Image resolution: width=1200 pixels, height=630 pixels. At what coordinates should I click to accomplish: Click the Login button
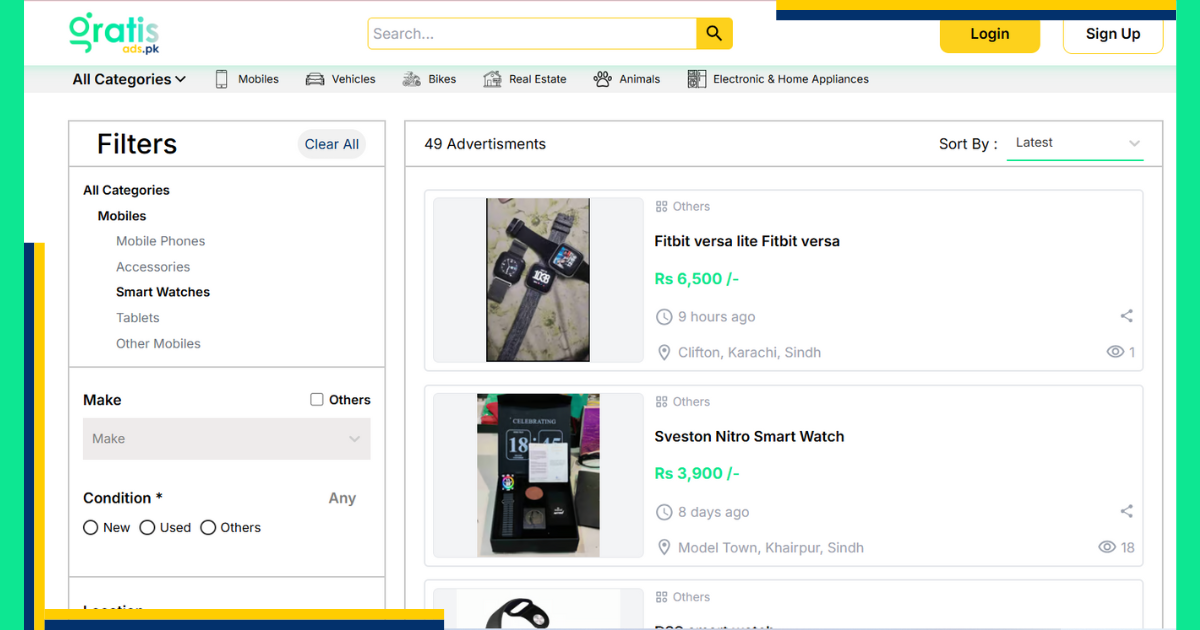(x=990, y=34)
